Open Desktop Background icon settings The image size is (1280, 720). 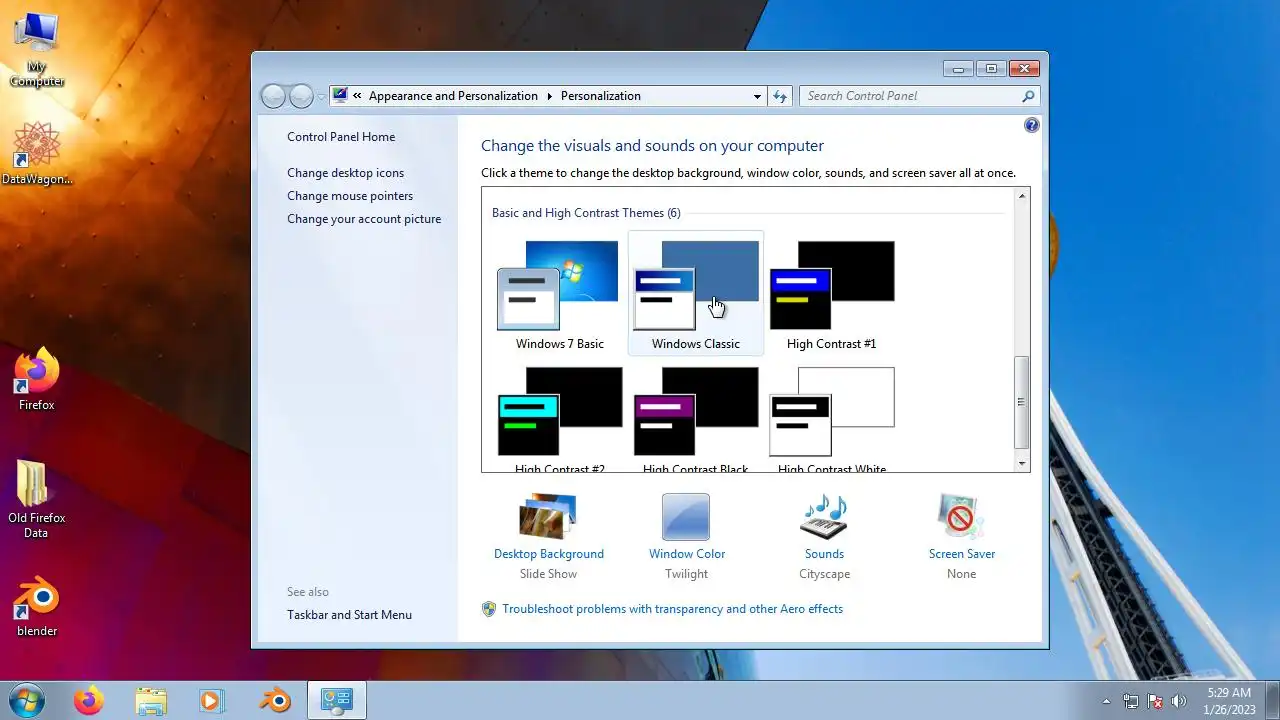547,516
